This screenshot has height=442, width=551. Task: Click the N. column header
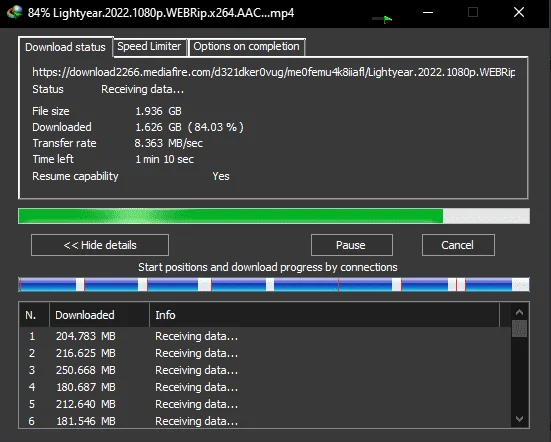click(x=34, y=315)
